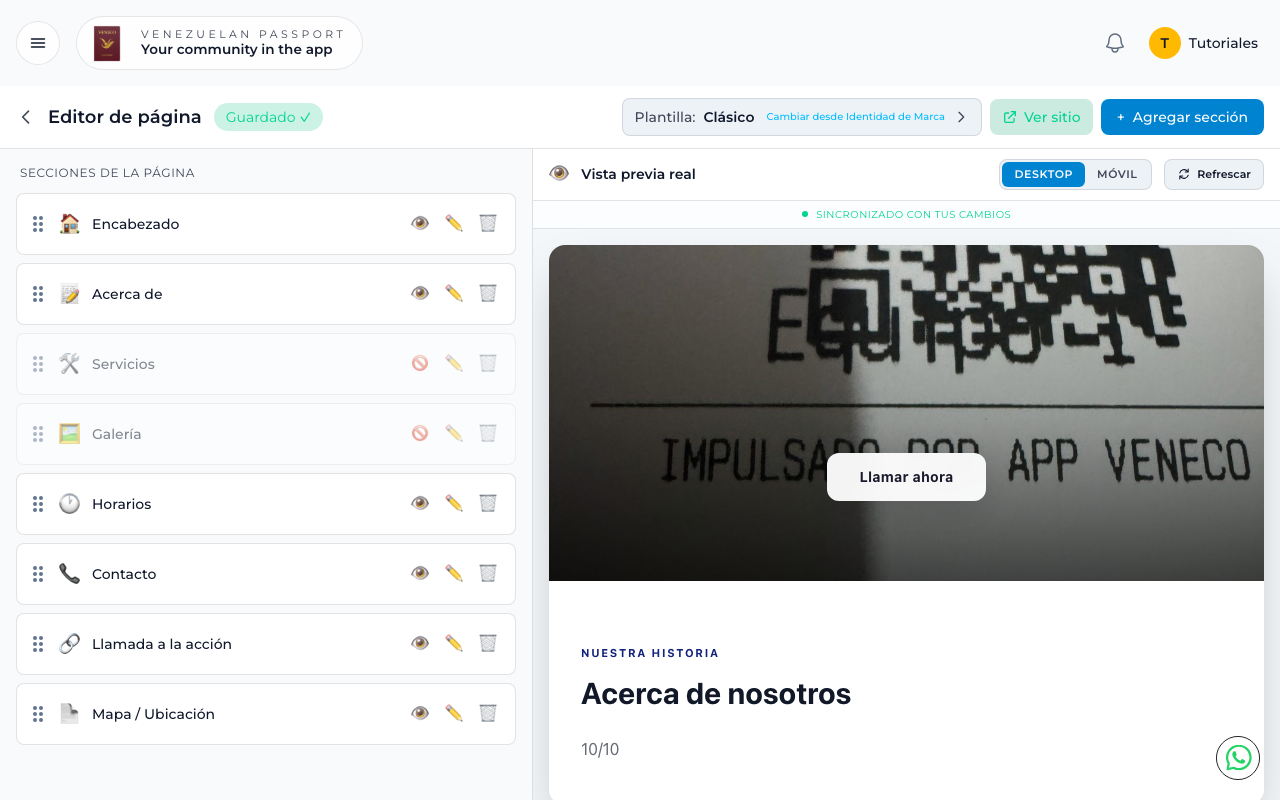Hide the Horarios section
The image size is (1280, 800).
[420, 503]
